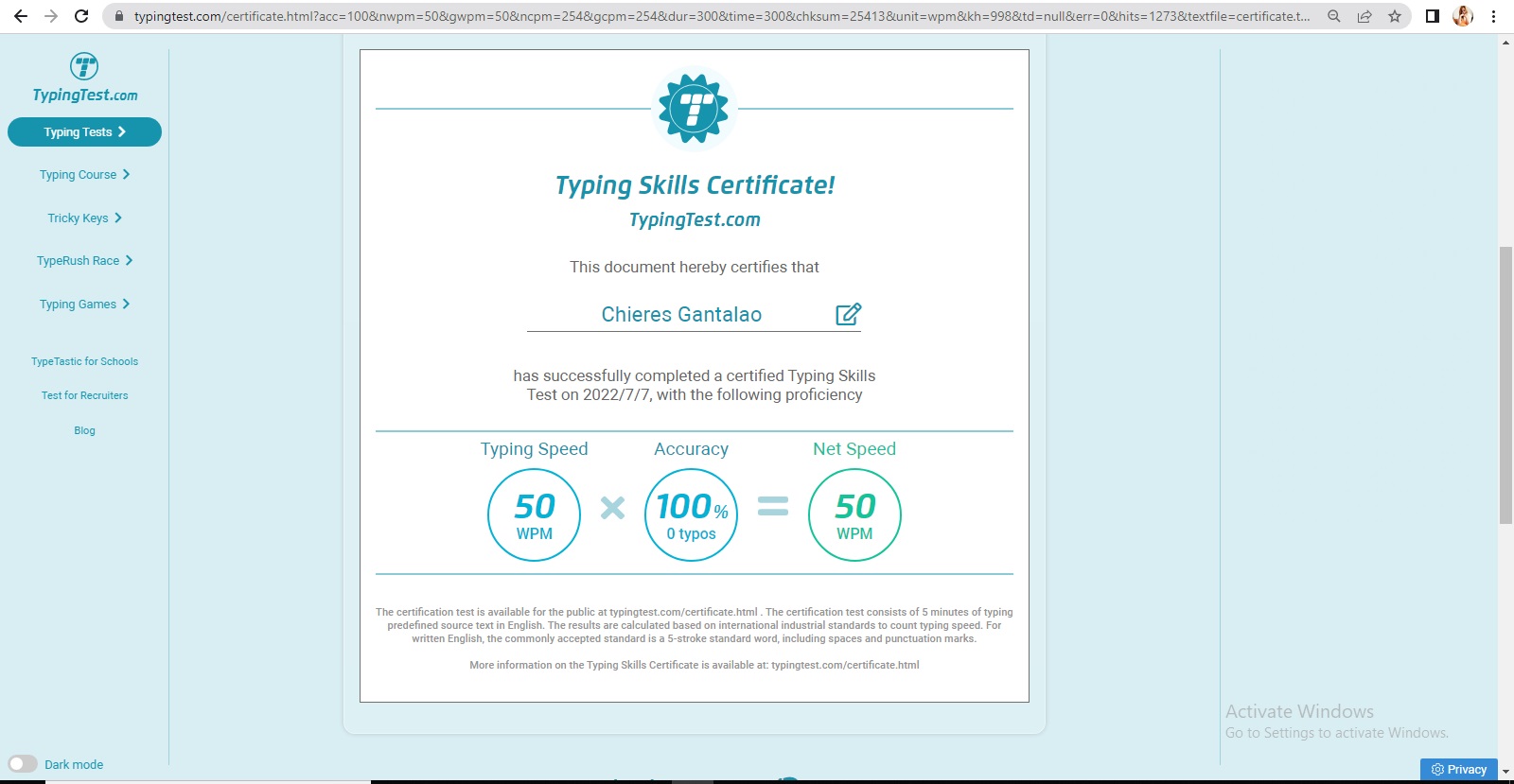Click the padlock site info icon
Image resolution: width=1514 pixels, height=784 pixels.
tap(119, 16)
